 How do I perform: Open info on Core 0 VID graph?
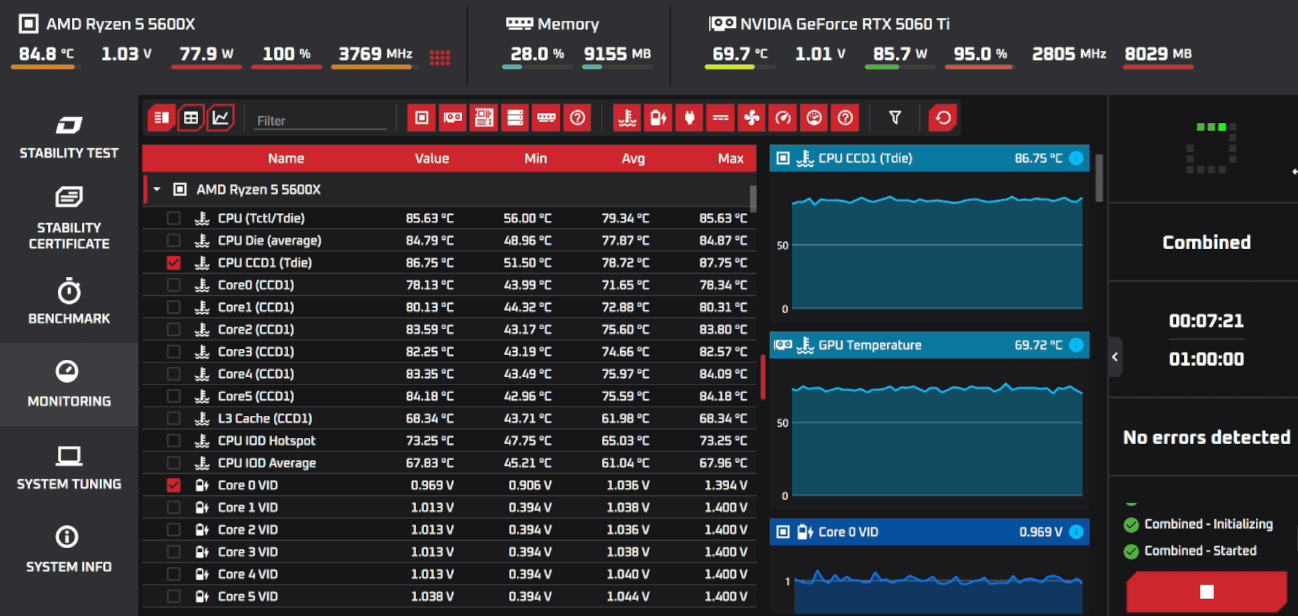tap(1076, 532)
